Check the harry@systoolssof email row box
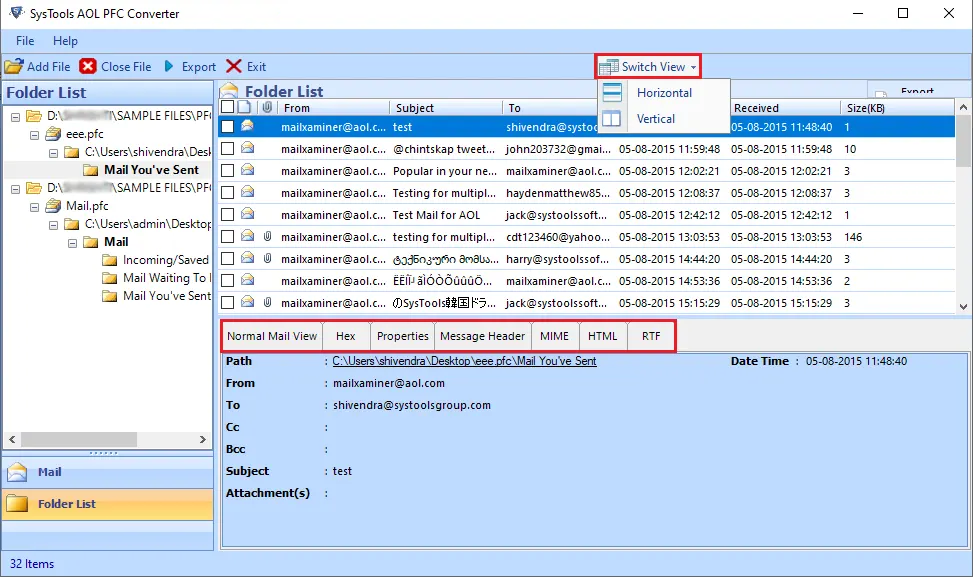This screenshot has height=577, width=973. [x=228, y=259]
